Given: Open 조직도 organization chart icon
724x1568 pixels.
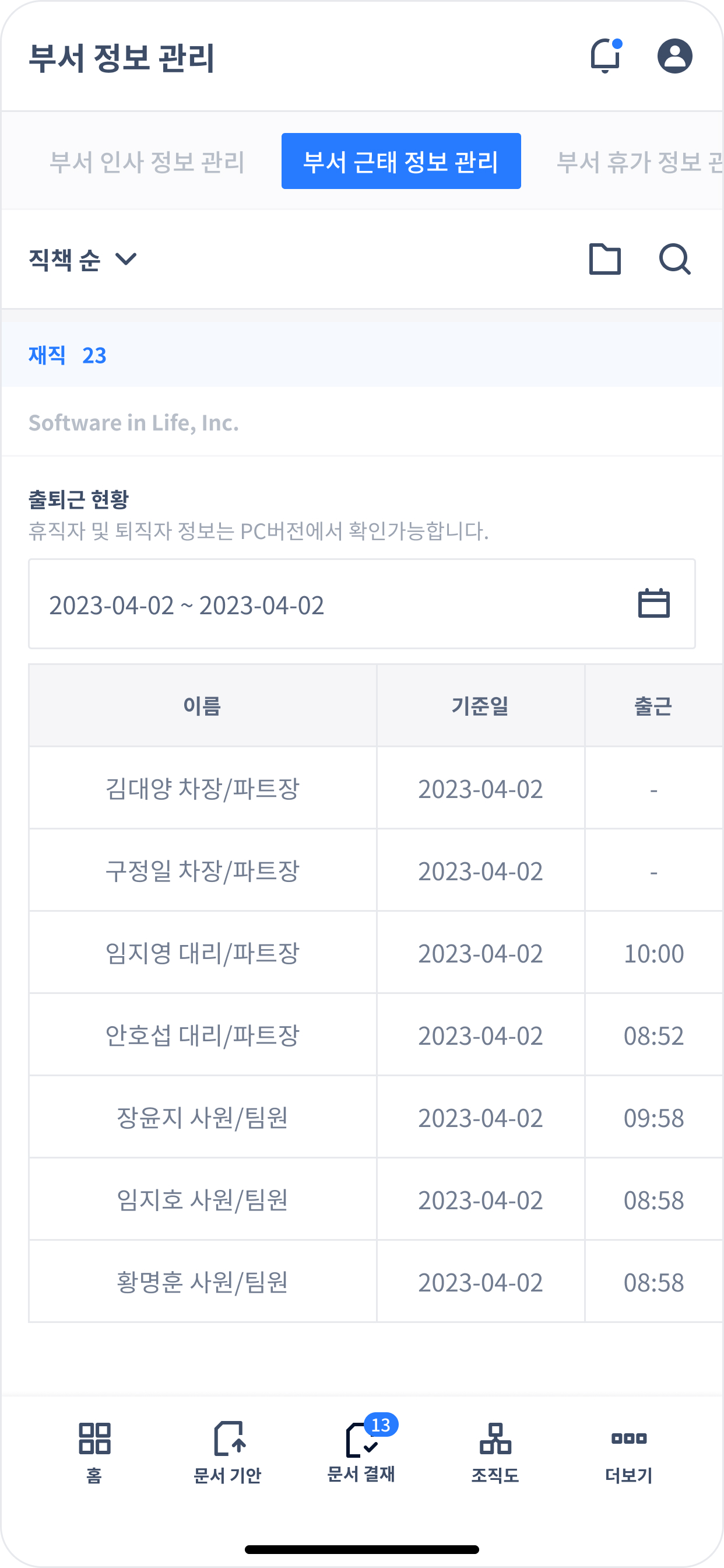Looking at the screenshot, I should (495, 1453).
